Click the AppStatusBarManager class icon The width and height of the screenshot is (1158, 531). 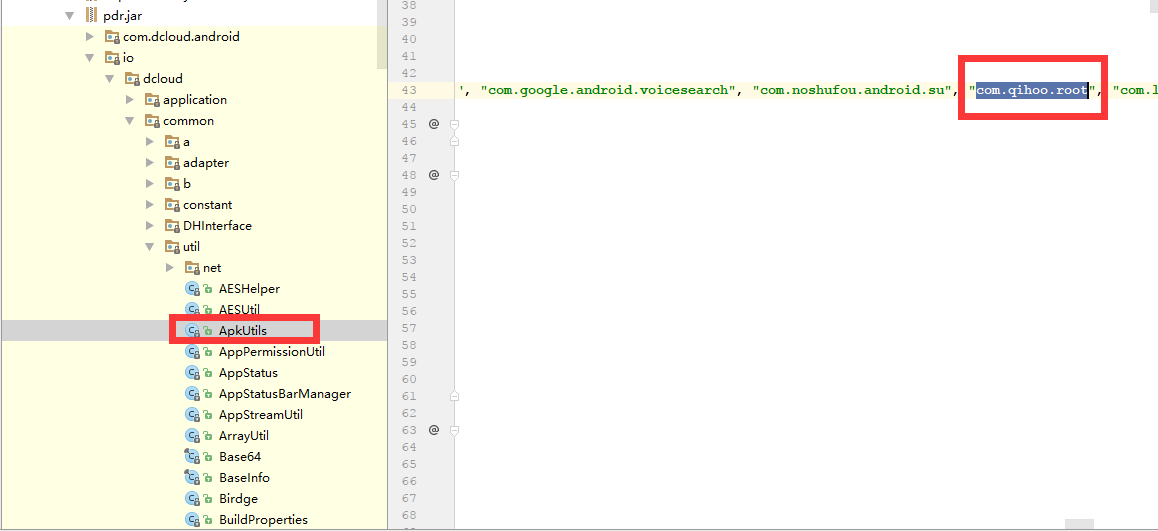point(193,394)
